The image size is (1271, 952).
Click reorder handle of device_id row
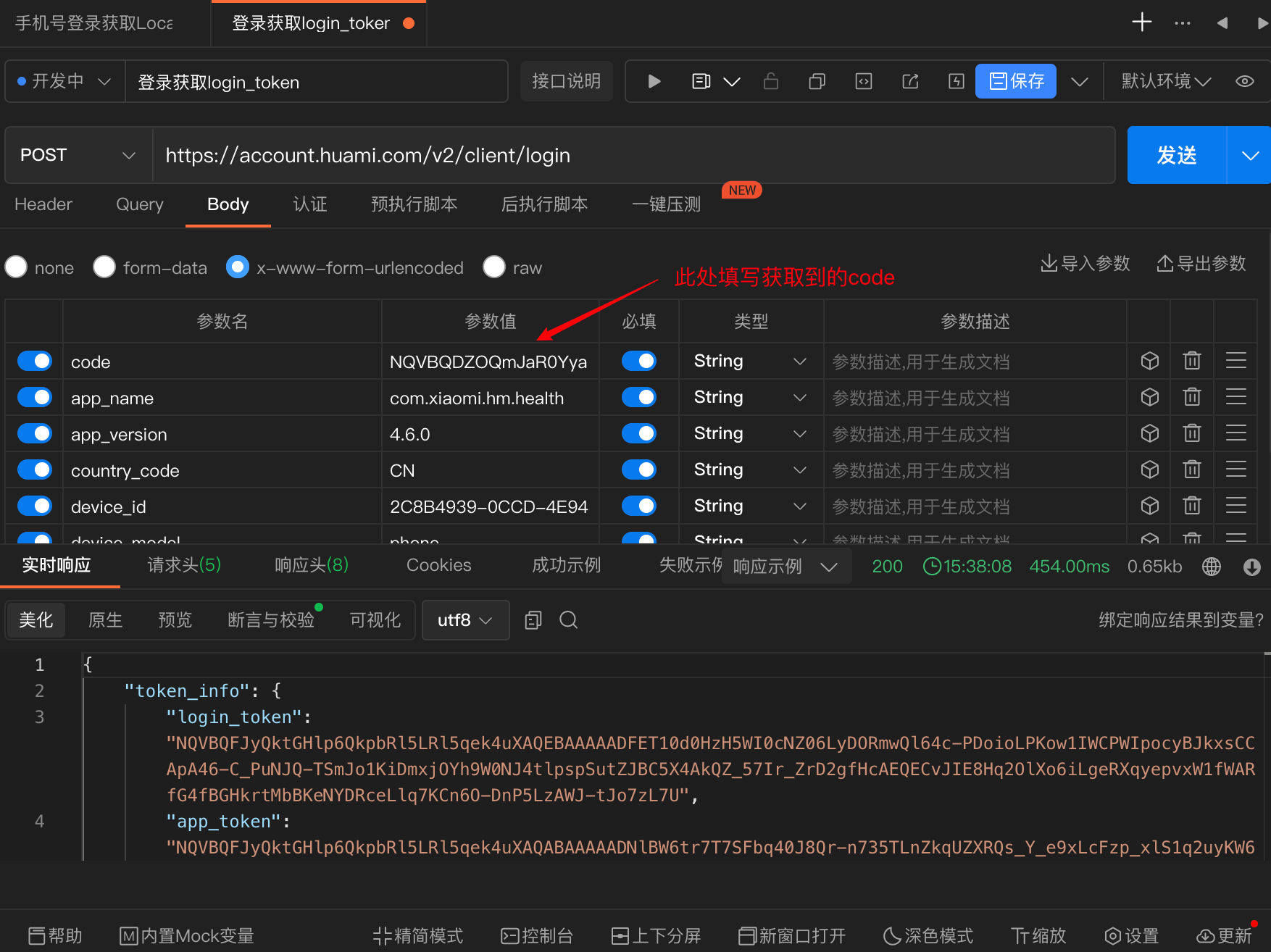pos(1236,506)
